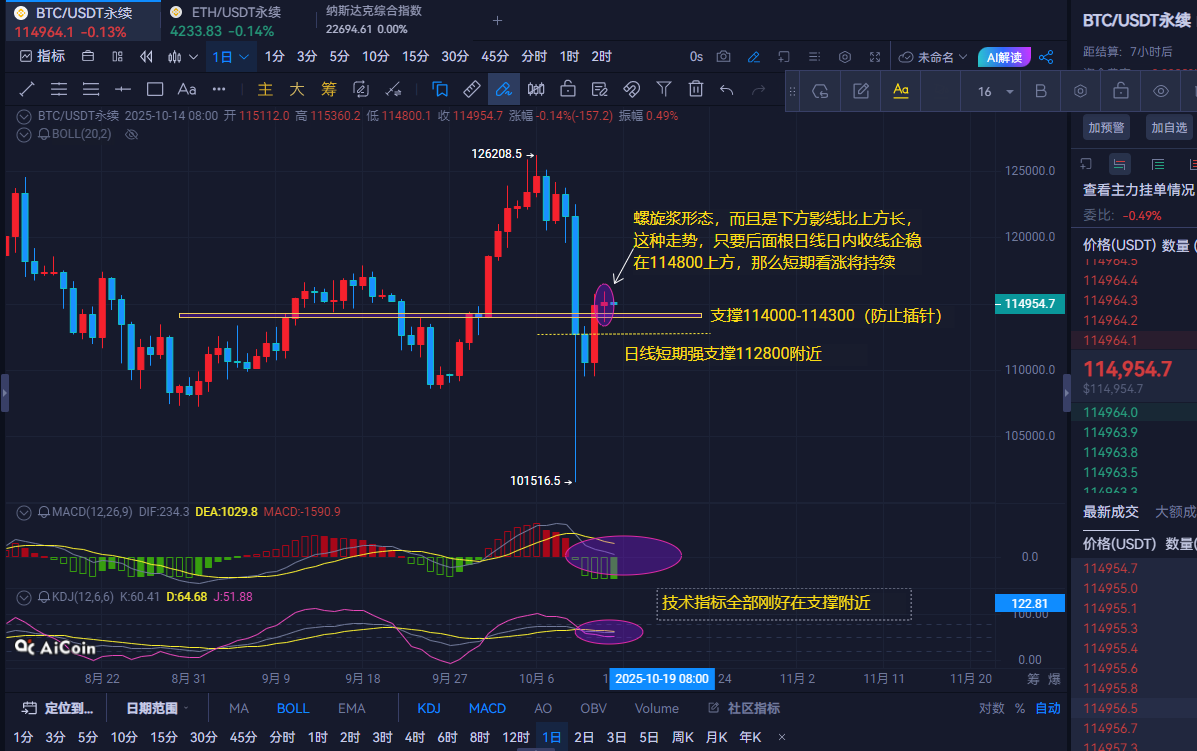Screen dimensions: 1197x751
Task: Toggle annotation visibility eye icon
Action: (x=1160, y=91)
